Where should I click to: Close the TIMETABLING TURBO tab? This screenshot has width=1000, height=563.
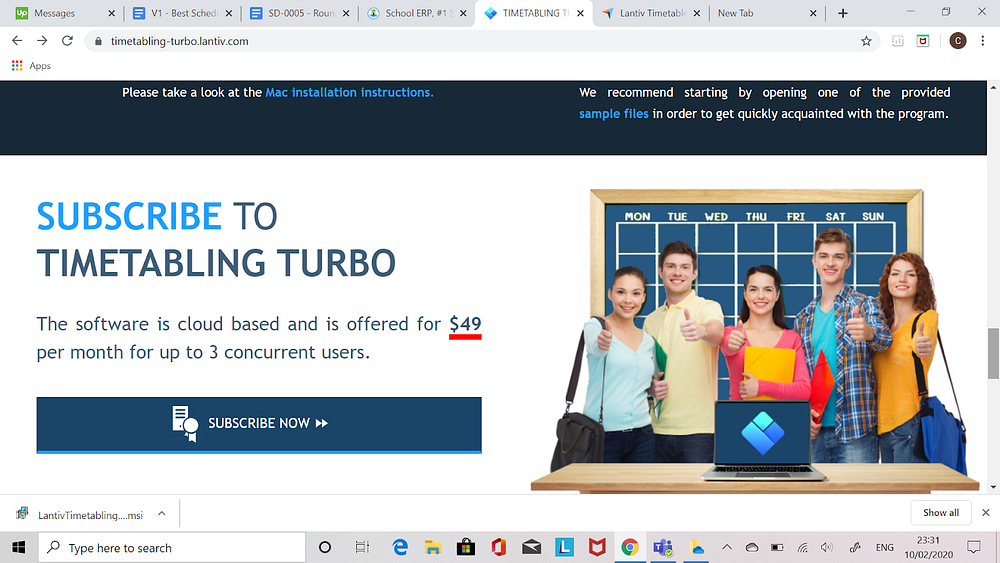pos(580,13)
